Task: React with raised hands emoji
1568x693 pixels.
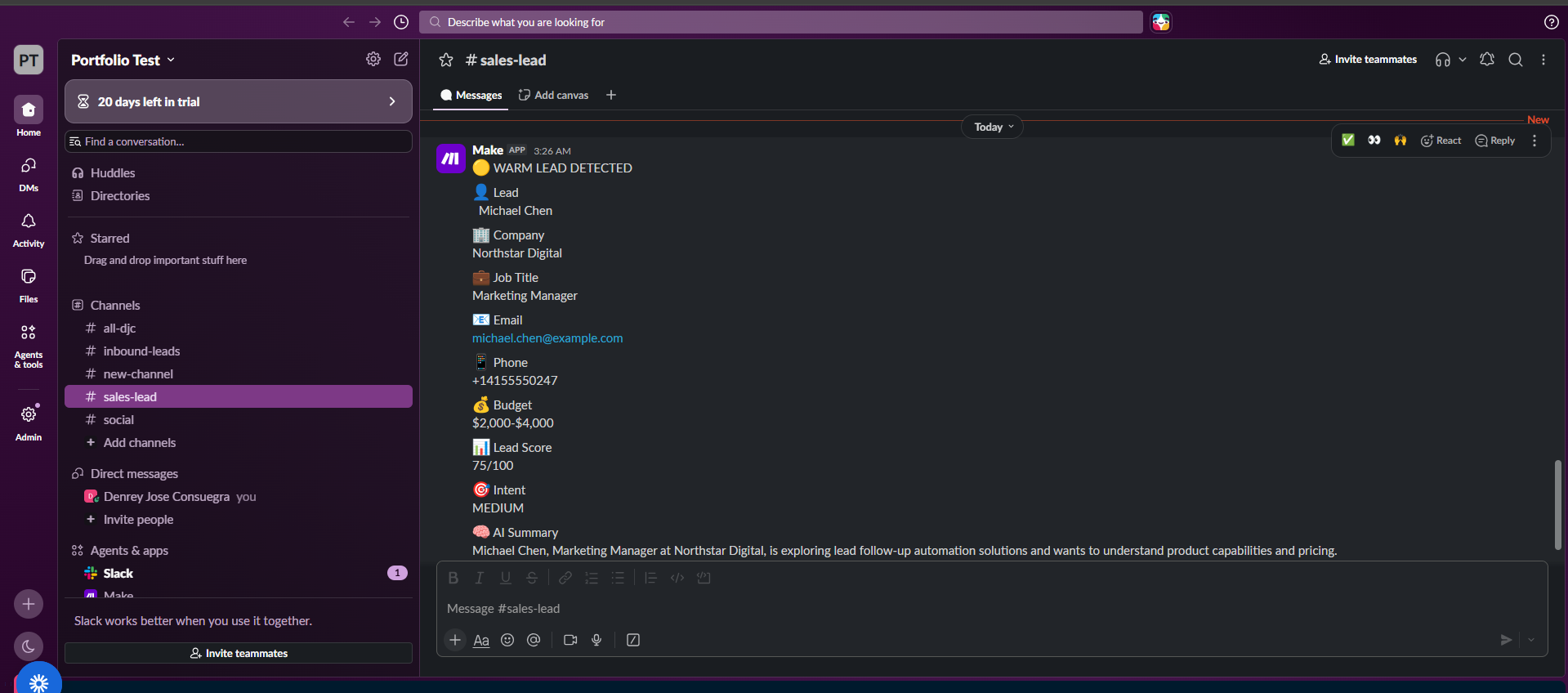Action: 1400,141
